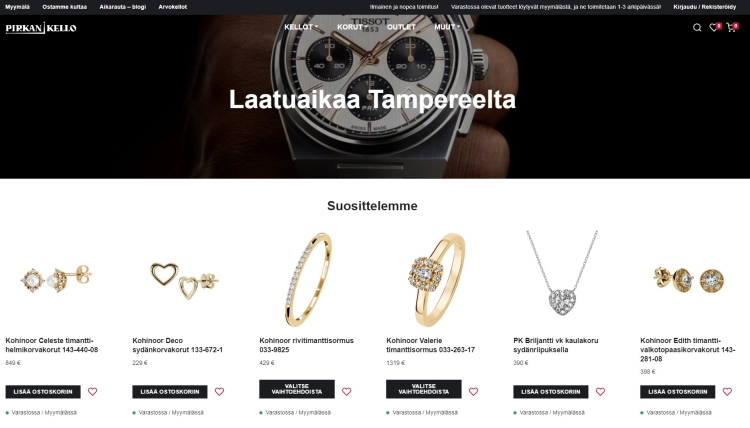Open the Arvokellot top link
750x428 pixels.
pyautogui.click(x=173, y=7)
